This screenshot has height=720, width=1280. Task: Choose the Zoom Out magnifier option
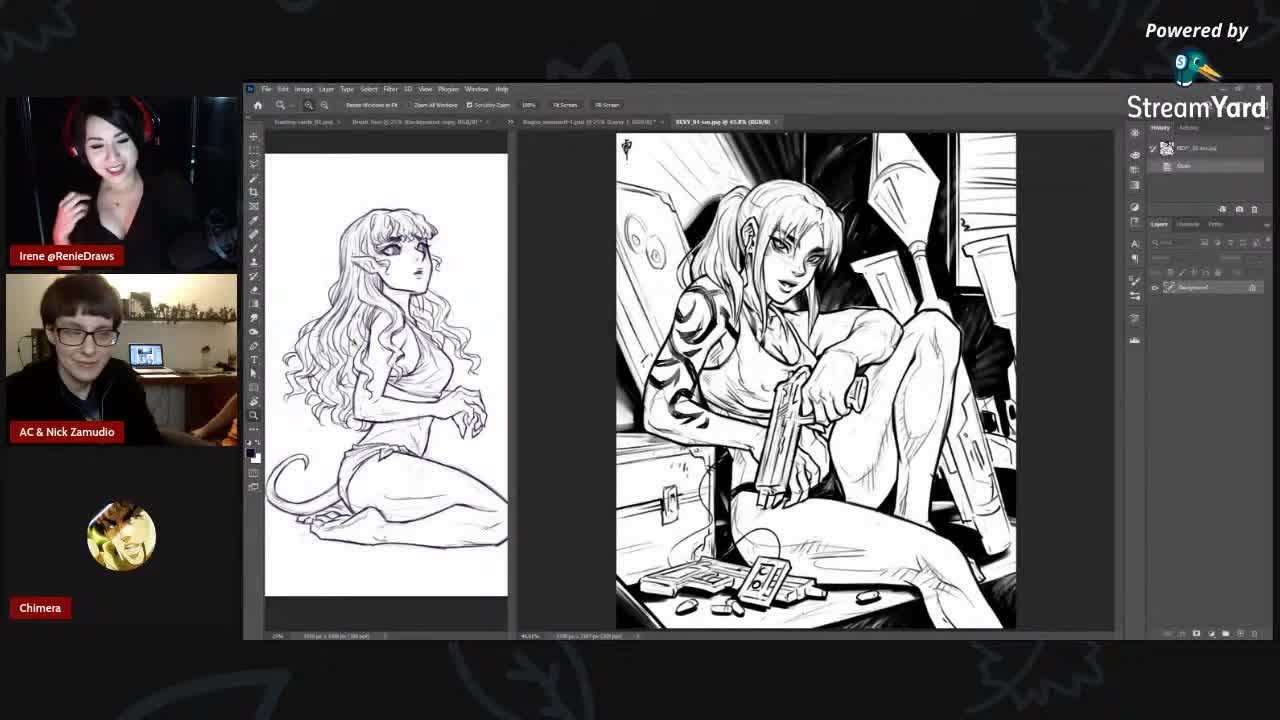pos(324,105)
